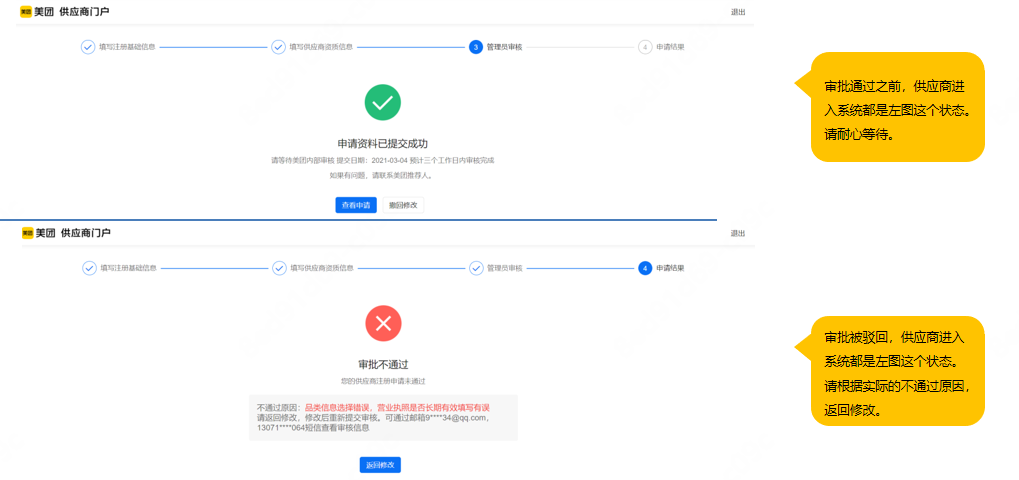1019x480 pixels.
Task: Select the 申请结果 step label in the bottom stepper
Action: tap(670, 268)
